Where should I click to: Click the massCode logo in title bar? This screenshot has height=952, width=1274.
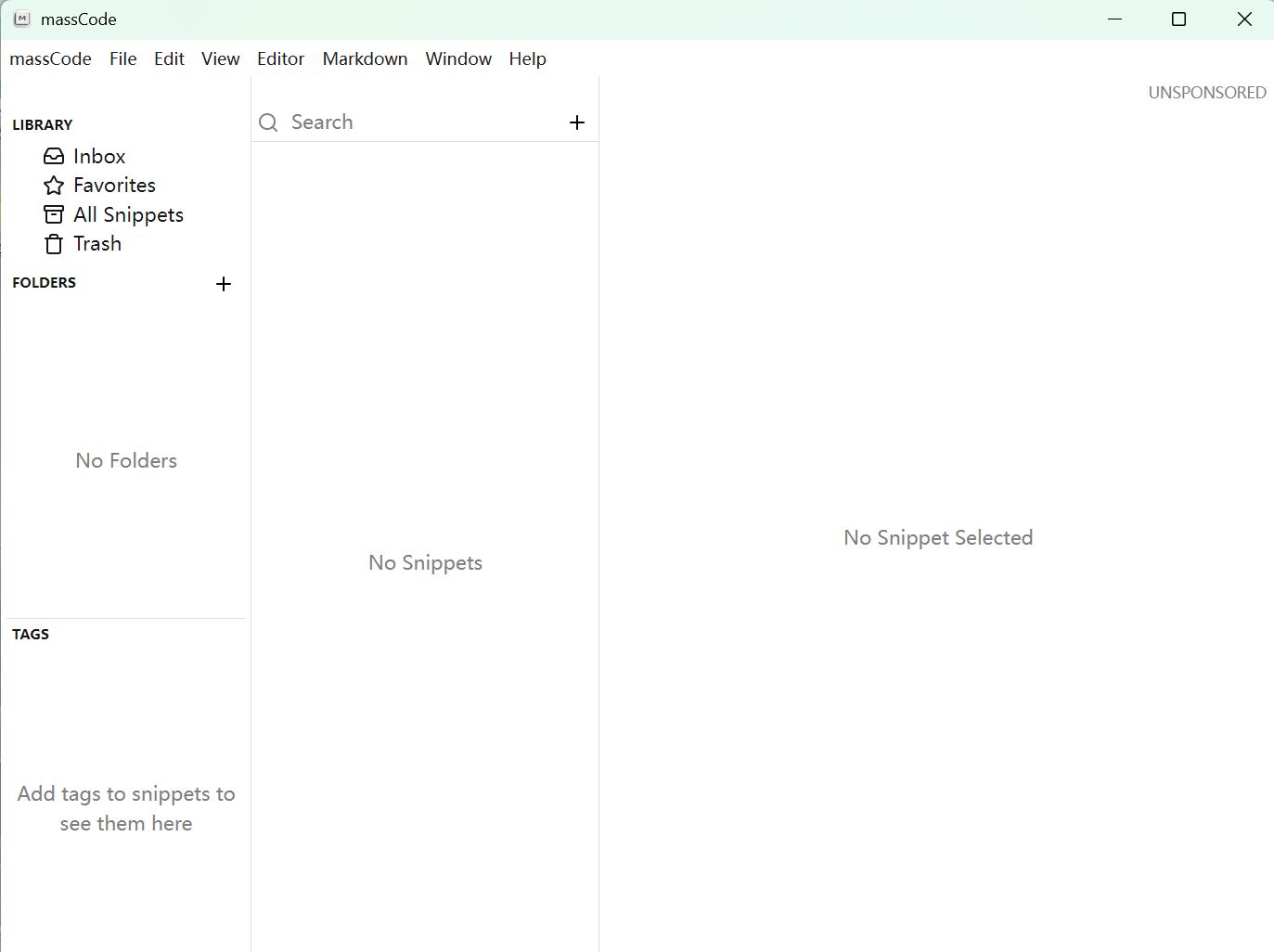click(22, 19)
